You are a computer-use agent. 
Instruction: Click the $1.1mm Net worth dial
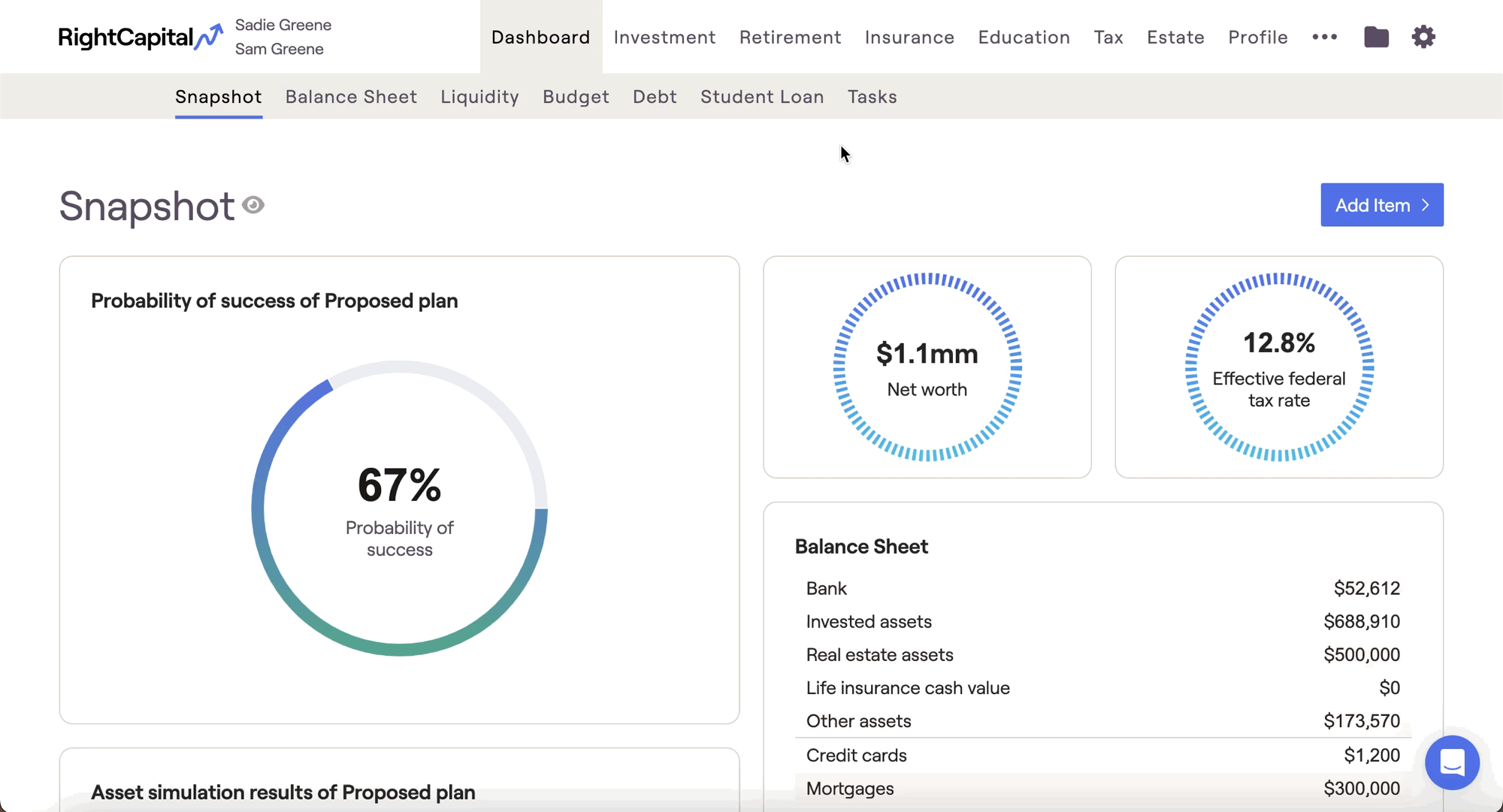pos(927,367)
